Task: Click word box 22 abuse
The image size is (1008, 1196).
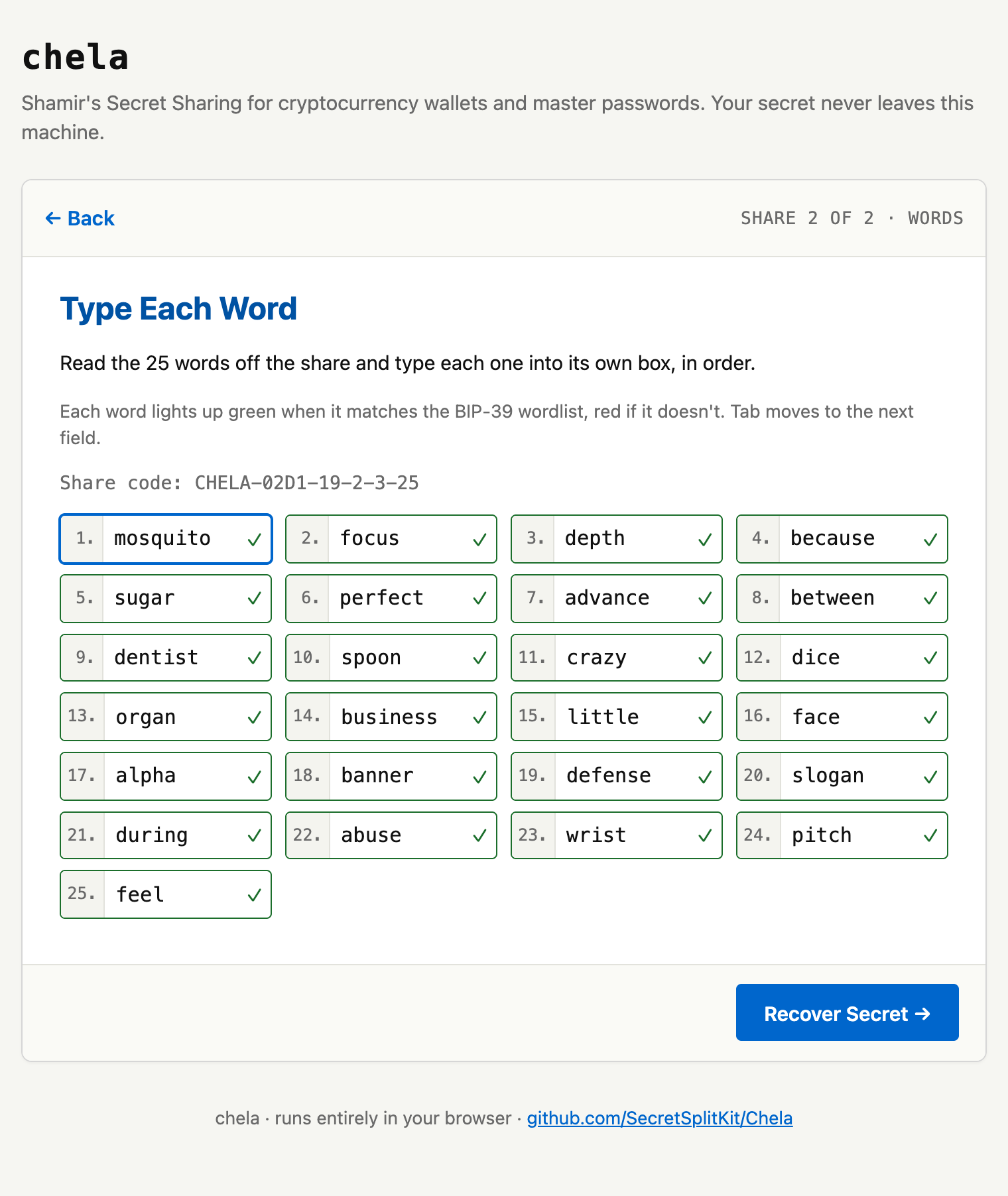Action: pos(391,835)
